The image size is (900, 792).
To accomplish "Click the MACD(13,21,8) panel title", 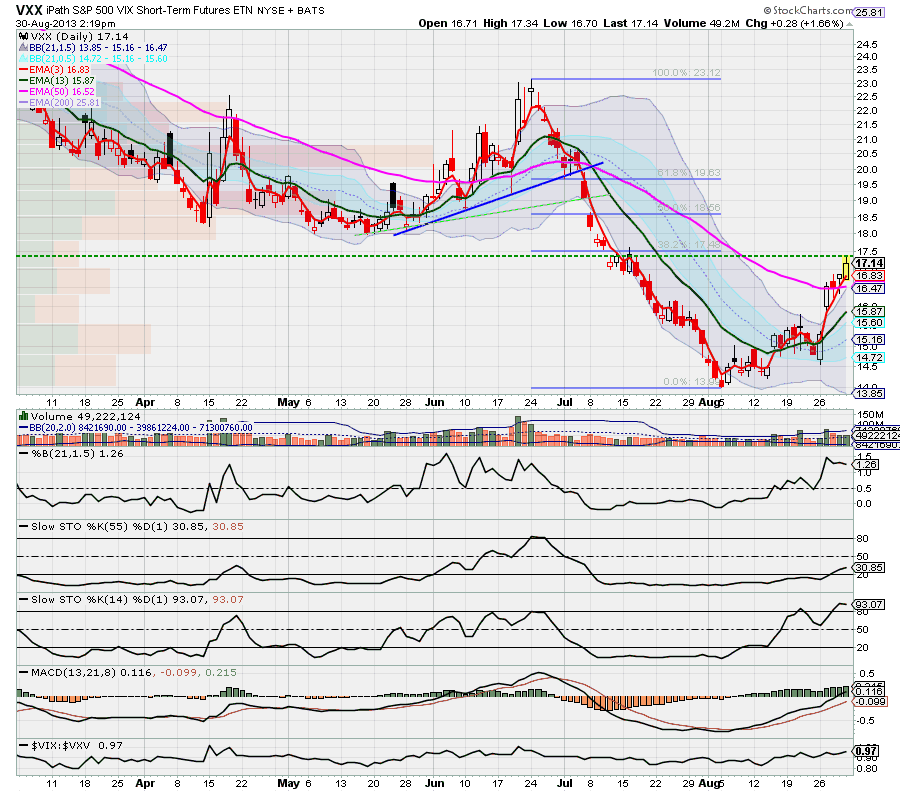I will 133,672.
